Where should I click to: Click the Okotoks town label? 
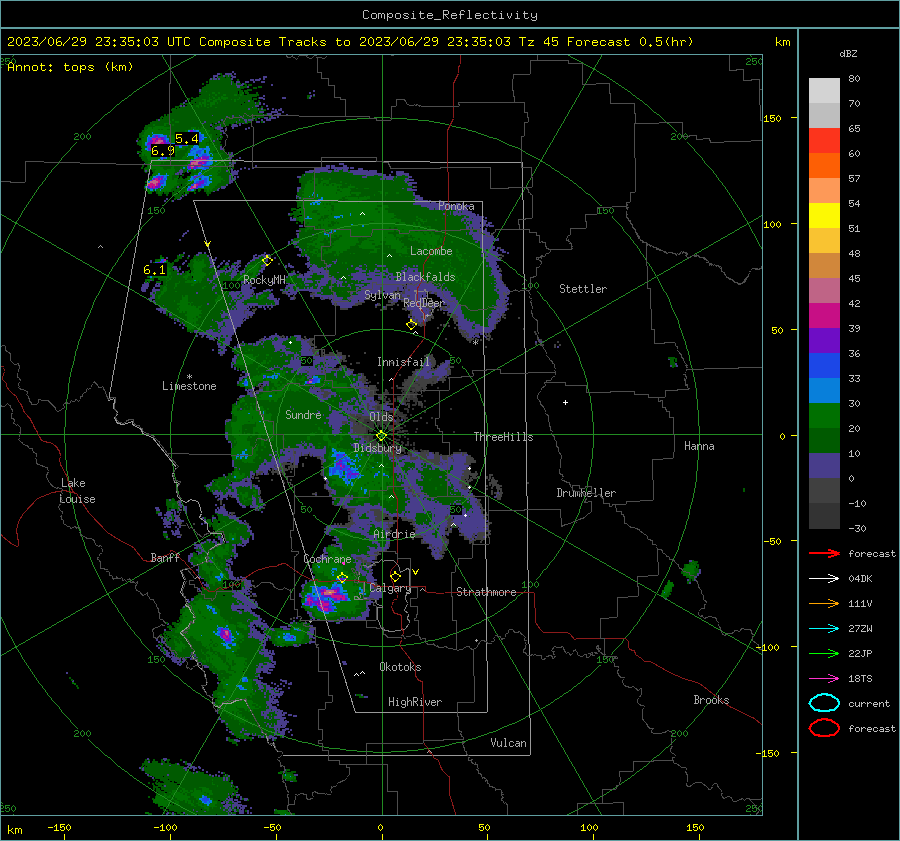[400, 667]
